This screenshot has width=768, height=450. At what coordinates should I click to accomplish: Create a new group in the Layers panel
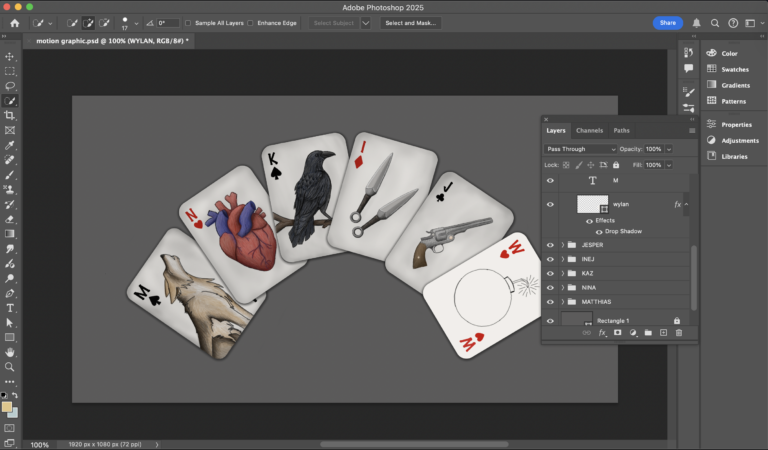(x=648, y=332)
